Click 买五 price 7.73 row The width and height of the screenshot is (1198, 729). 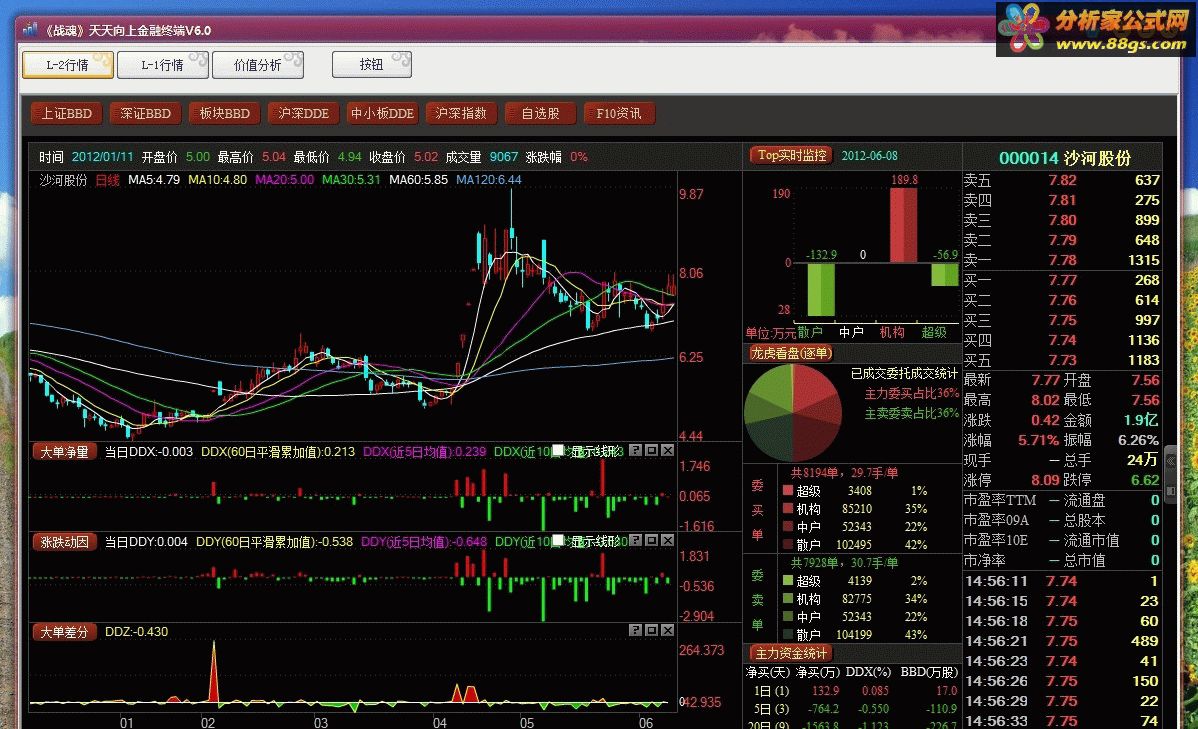(1061, 360)
